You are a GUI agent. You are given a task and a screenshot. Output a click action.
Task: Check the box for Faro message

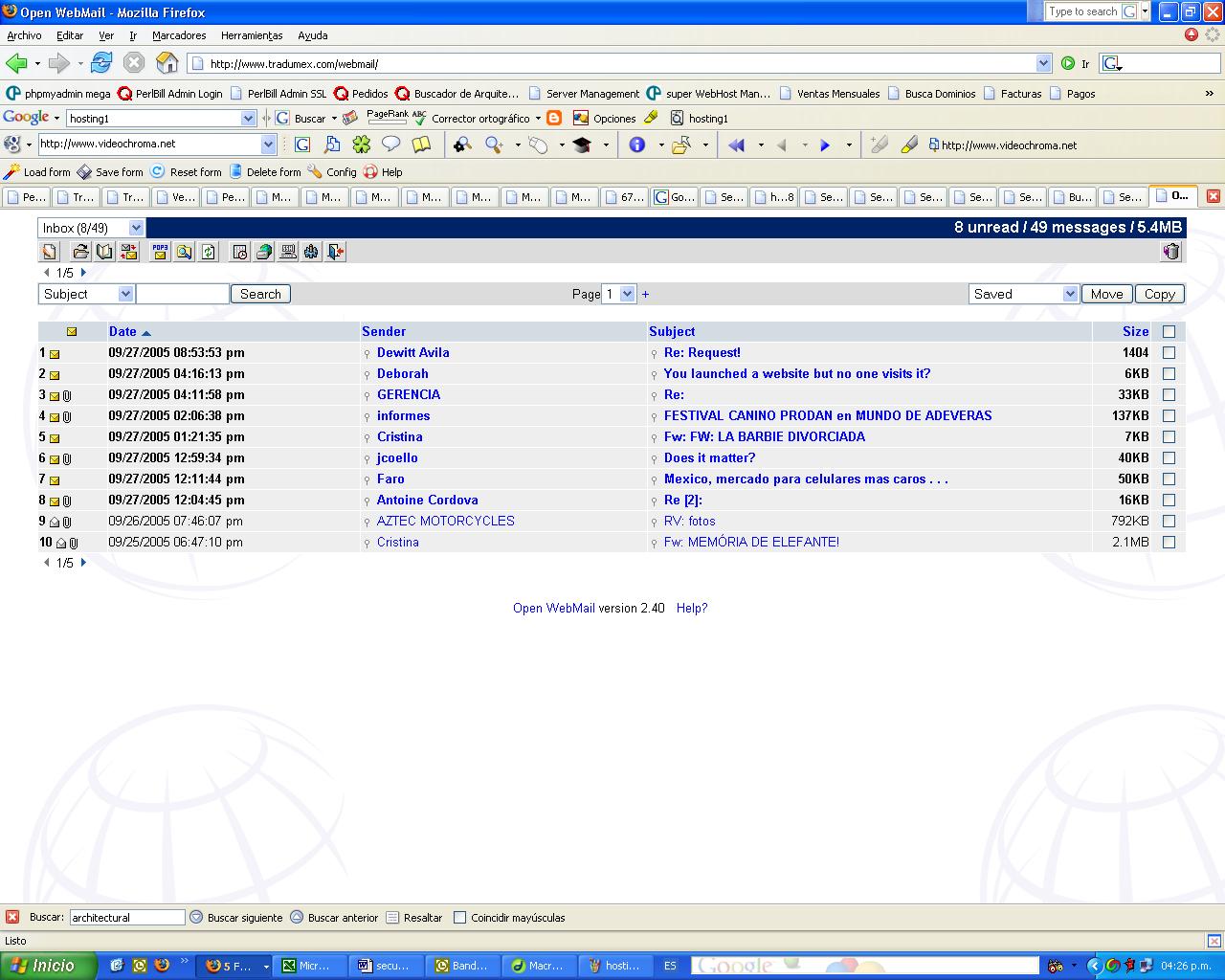click(1169, 479)
